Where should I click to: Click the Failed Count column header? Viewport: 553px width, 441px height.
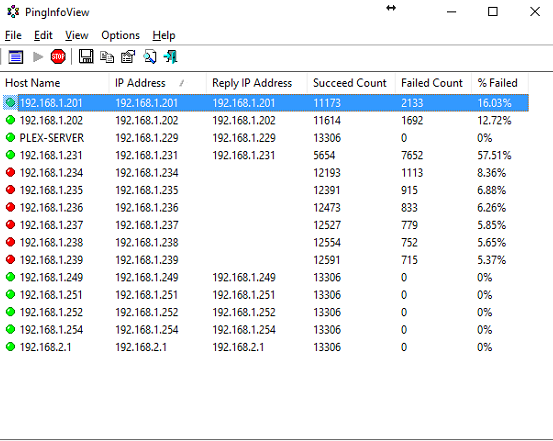[x=433, y=83]
